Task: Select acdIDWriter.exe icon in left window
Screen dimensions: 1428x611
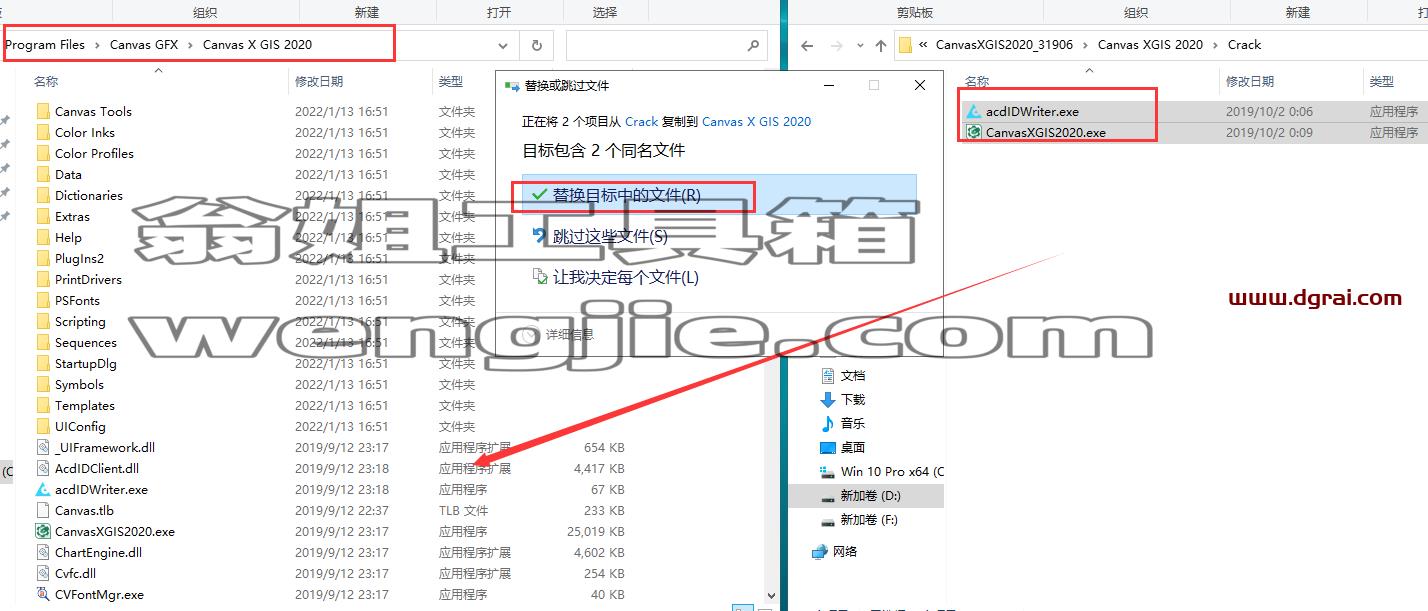Action: coord(43,489)
